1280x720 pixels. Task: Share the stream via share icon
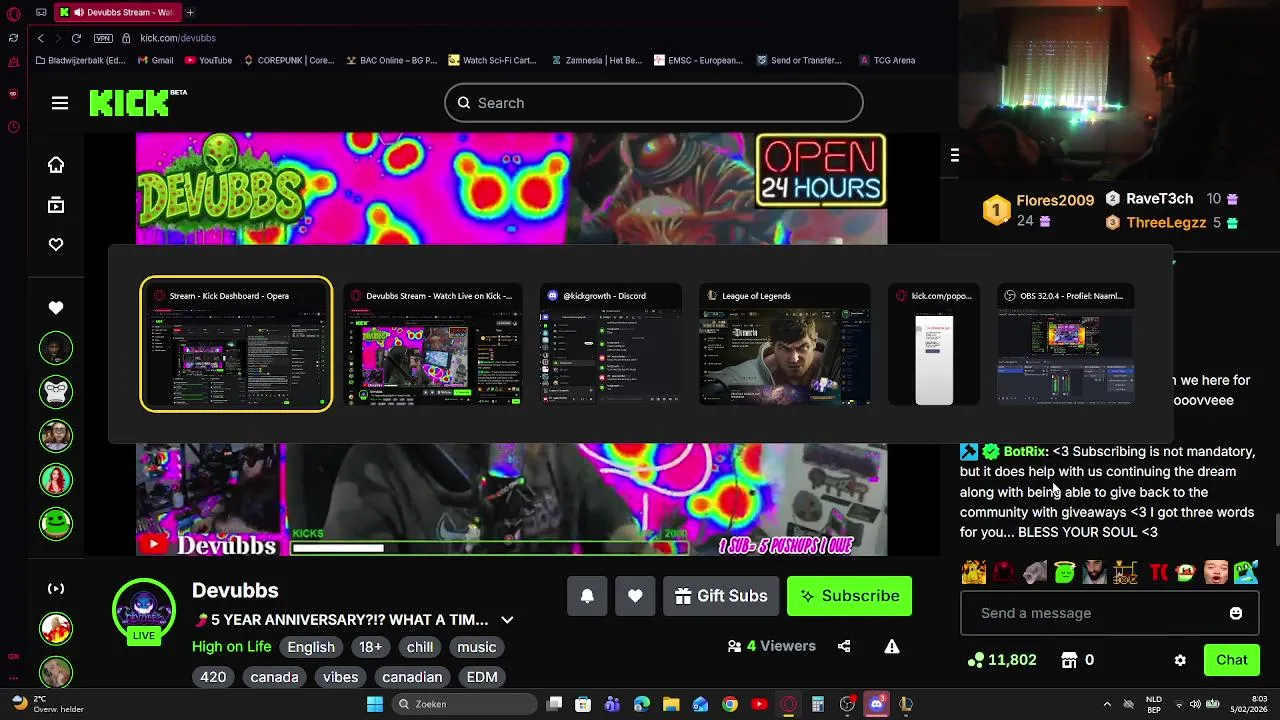(x=844, y=646)
